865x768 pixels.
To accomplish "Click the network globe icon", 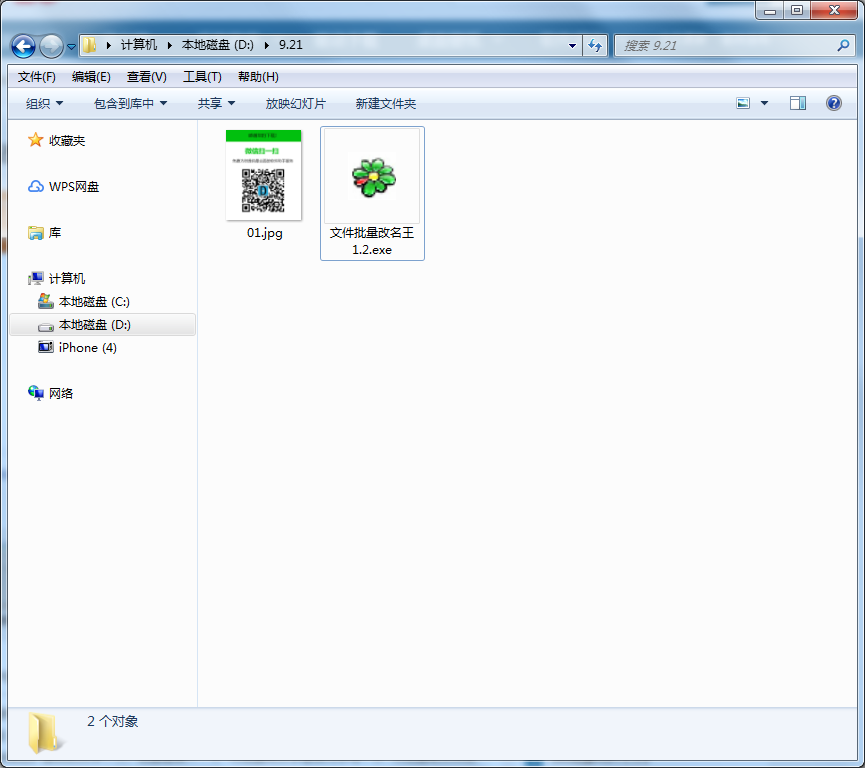I will pyautogui.click(x=36, y=393).
